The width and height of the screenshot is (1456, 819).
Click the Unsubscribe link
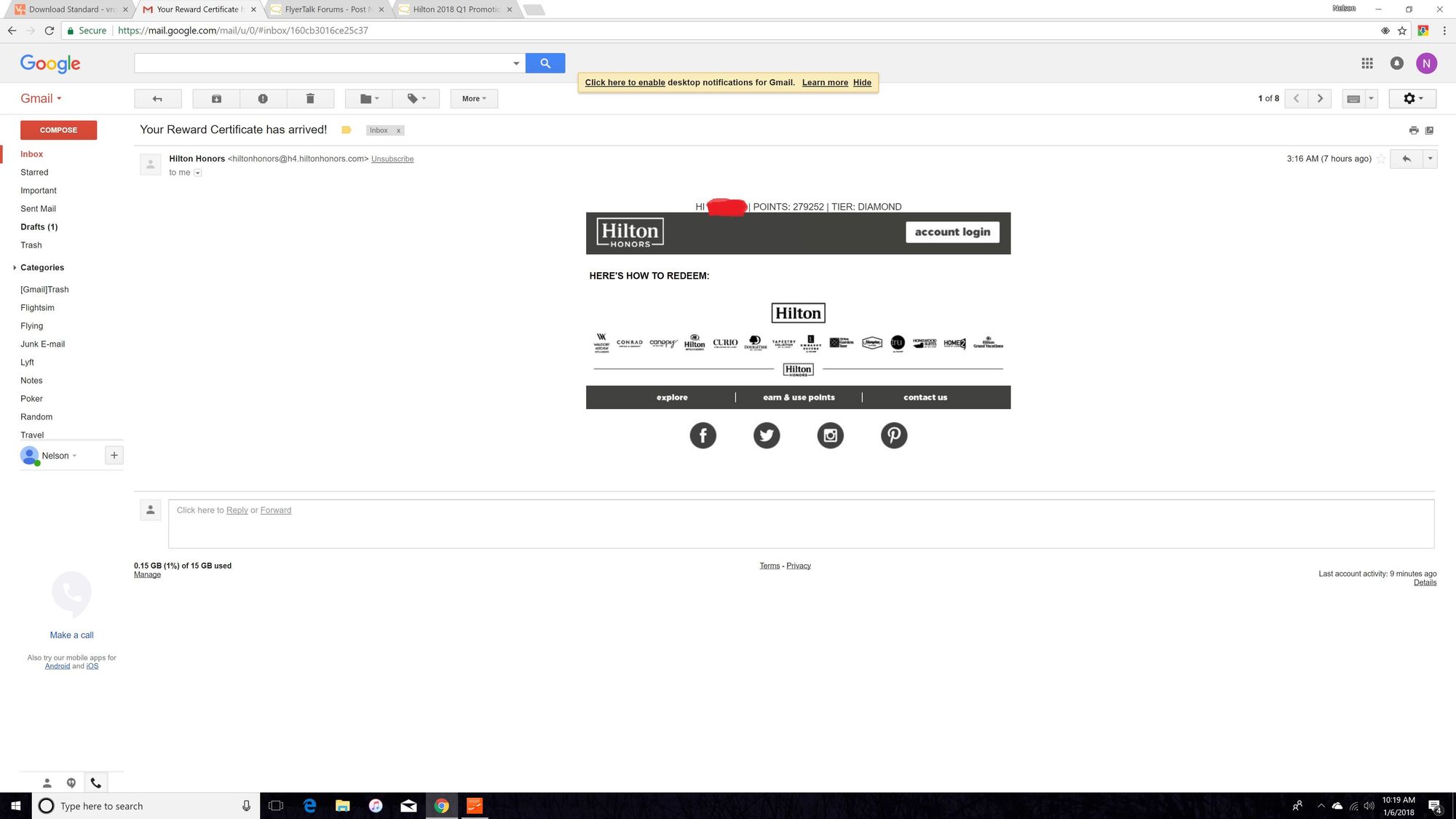click(x=392, y=159)
